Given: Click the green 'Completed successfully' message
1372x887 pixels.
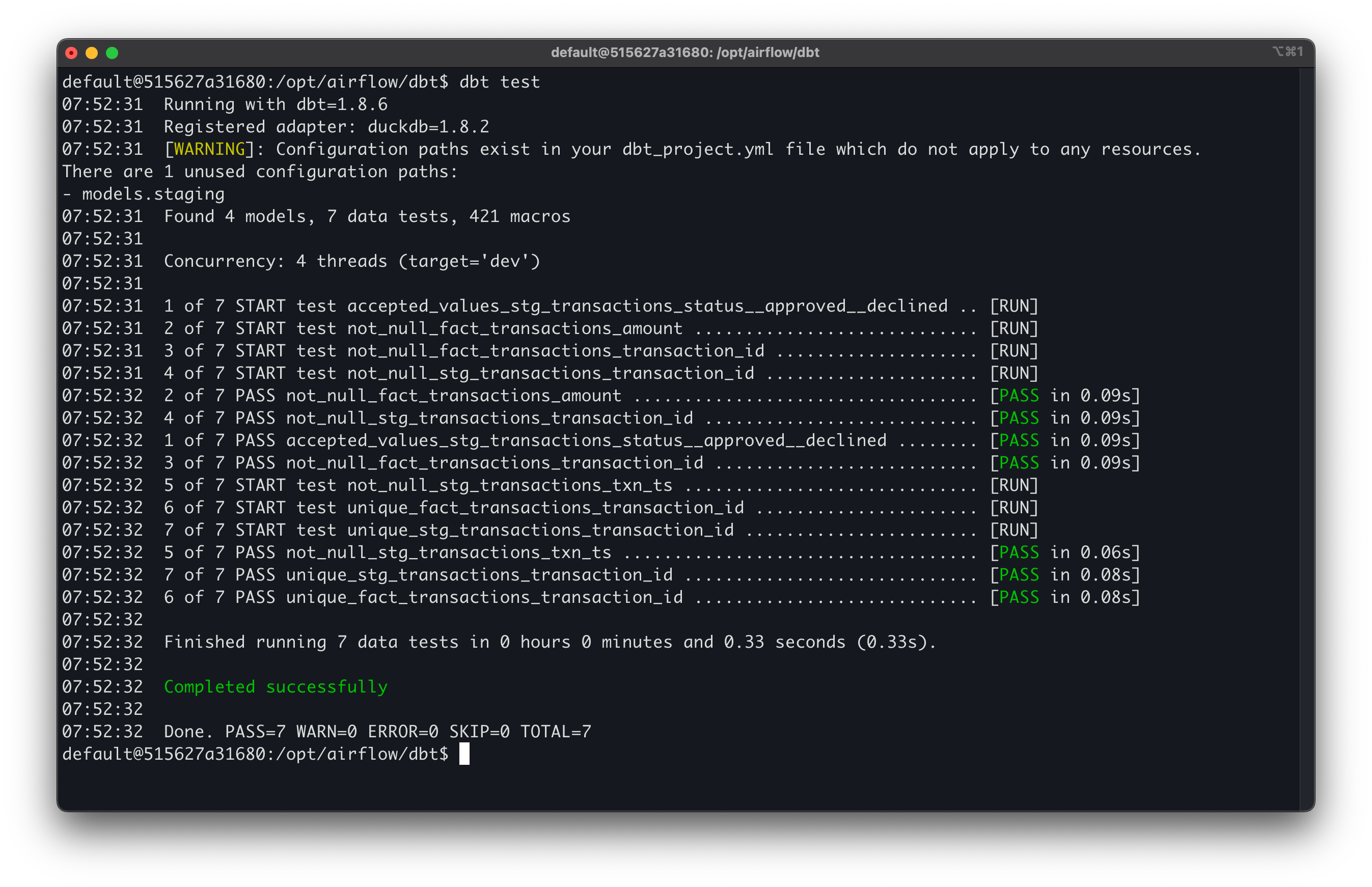Looking at the screenshot, I should [276, 686].
